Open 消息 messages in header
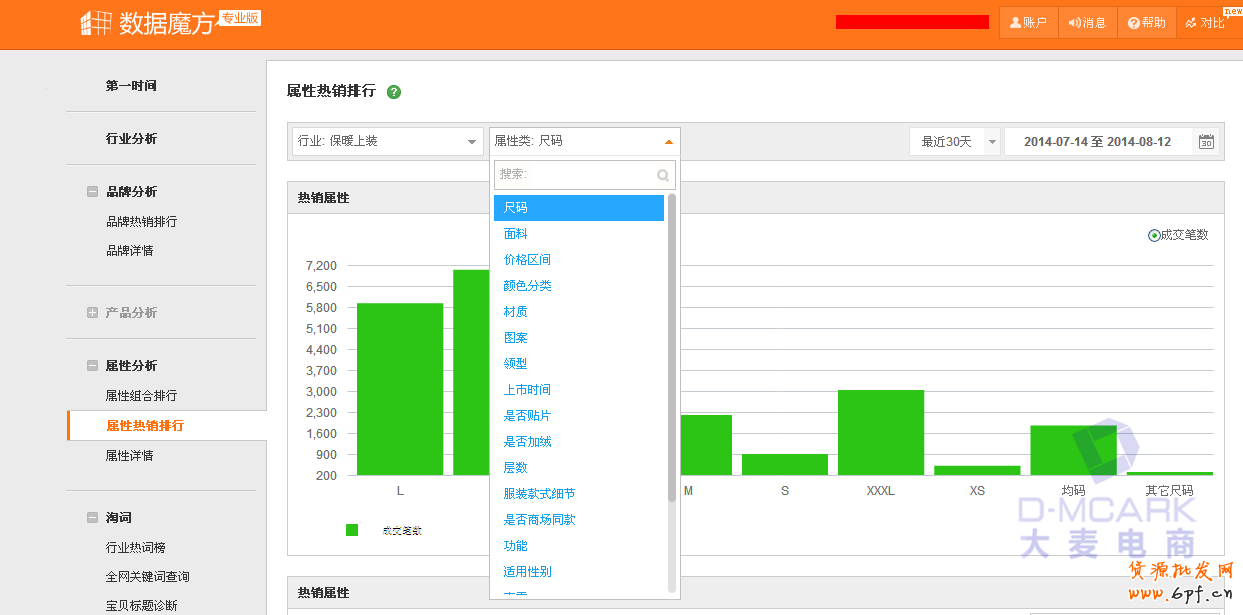This screenshot has height=615, width=1243. [x=1087, y=23]
